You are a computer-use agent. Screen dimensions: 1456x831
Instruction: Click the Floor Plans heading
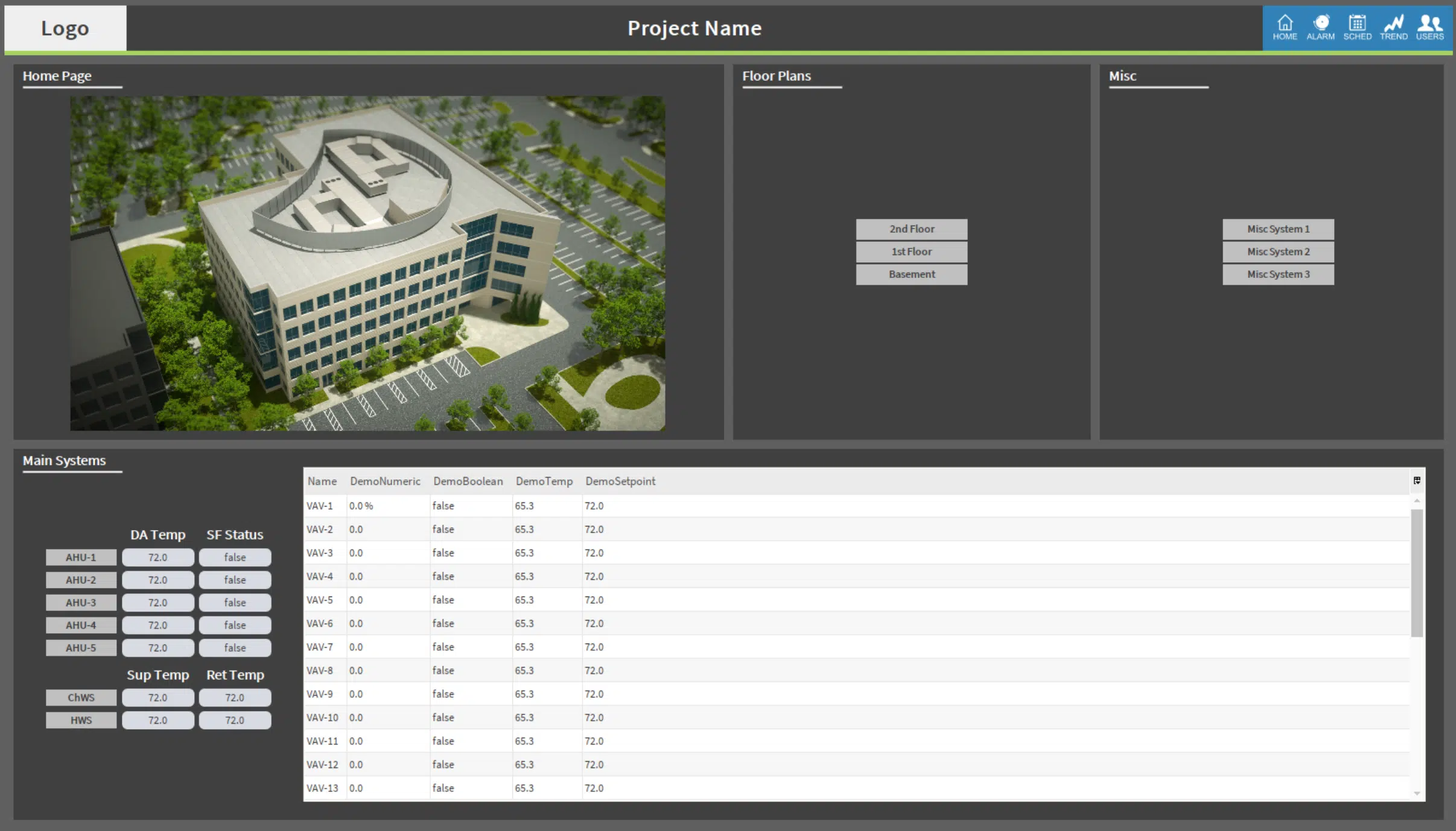click(x=777, y=76)
